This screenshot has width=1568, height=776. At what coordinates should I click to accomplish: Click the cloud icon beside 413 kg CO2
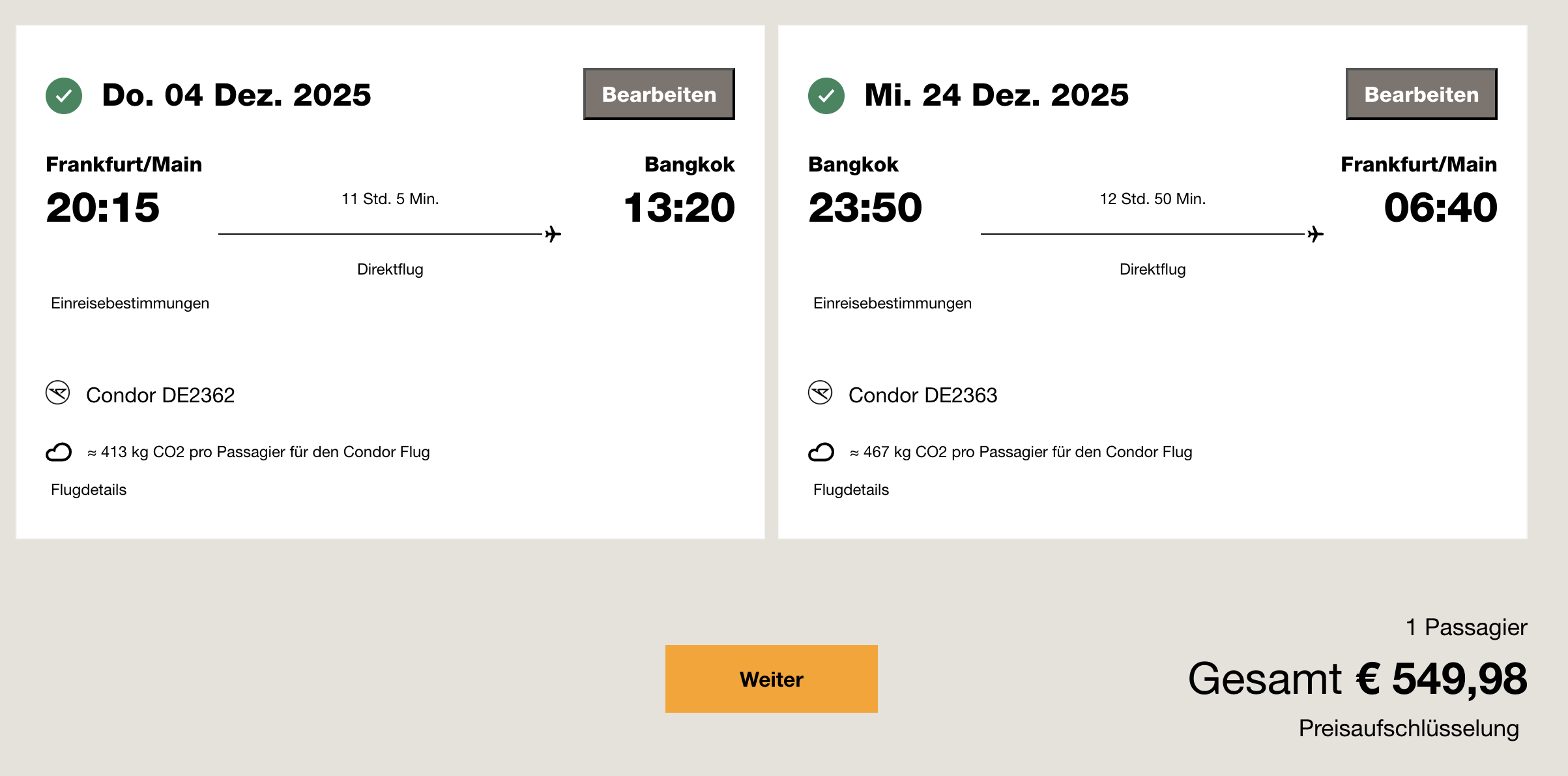59,452
